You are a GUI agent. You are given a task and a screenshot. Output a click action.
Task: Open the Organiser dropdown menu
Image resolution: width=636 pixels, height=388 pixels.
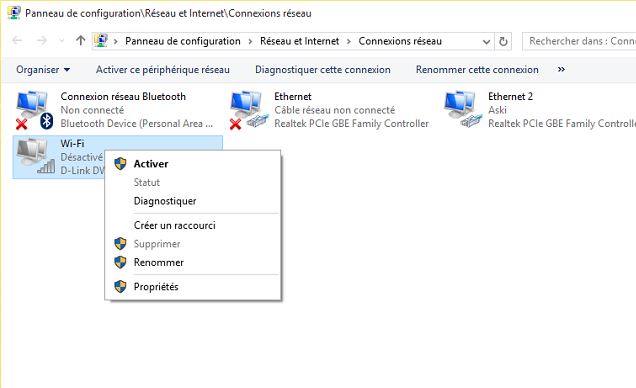(43, 70)
